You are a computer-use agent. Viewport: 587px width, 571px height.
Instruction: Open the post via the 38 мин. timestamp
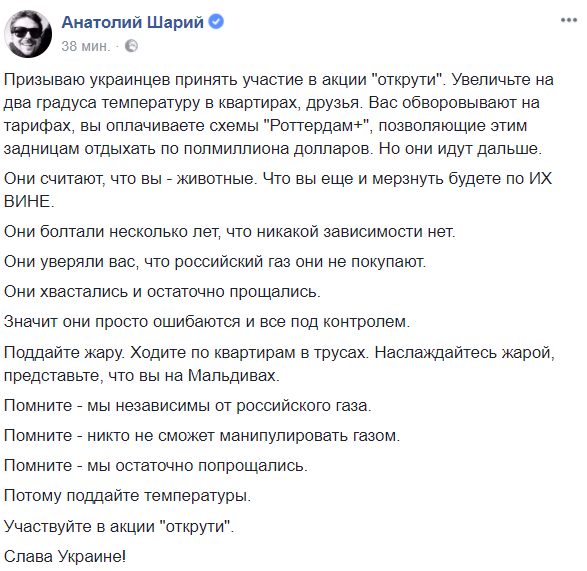pos(86,46)
